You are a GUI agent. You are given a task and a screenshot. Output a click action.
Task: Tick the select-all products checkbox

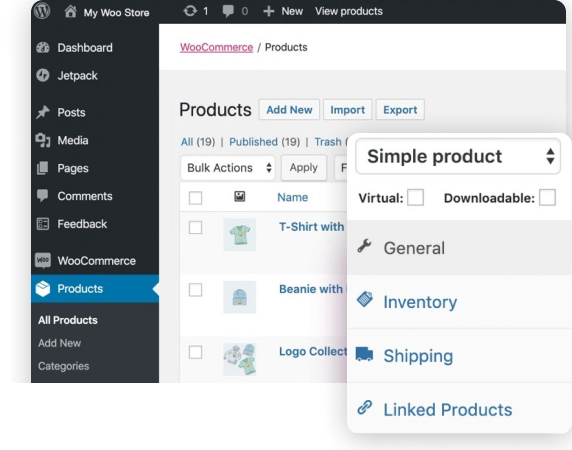(196, 198)
